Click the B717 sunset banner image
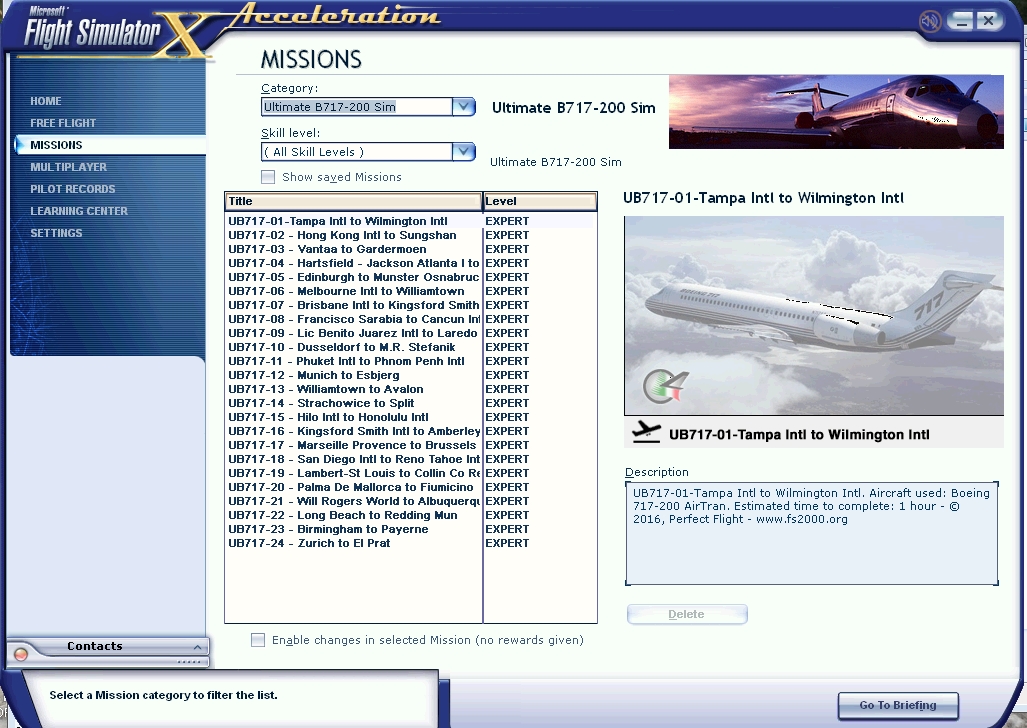Screen dimensions: 1027x728 (x=836, y=111)
